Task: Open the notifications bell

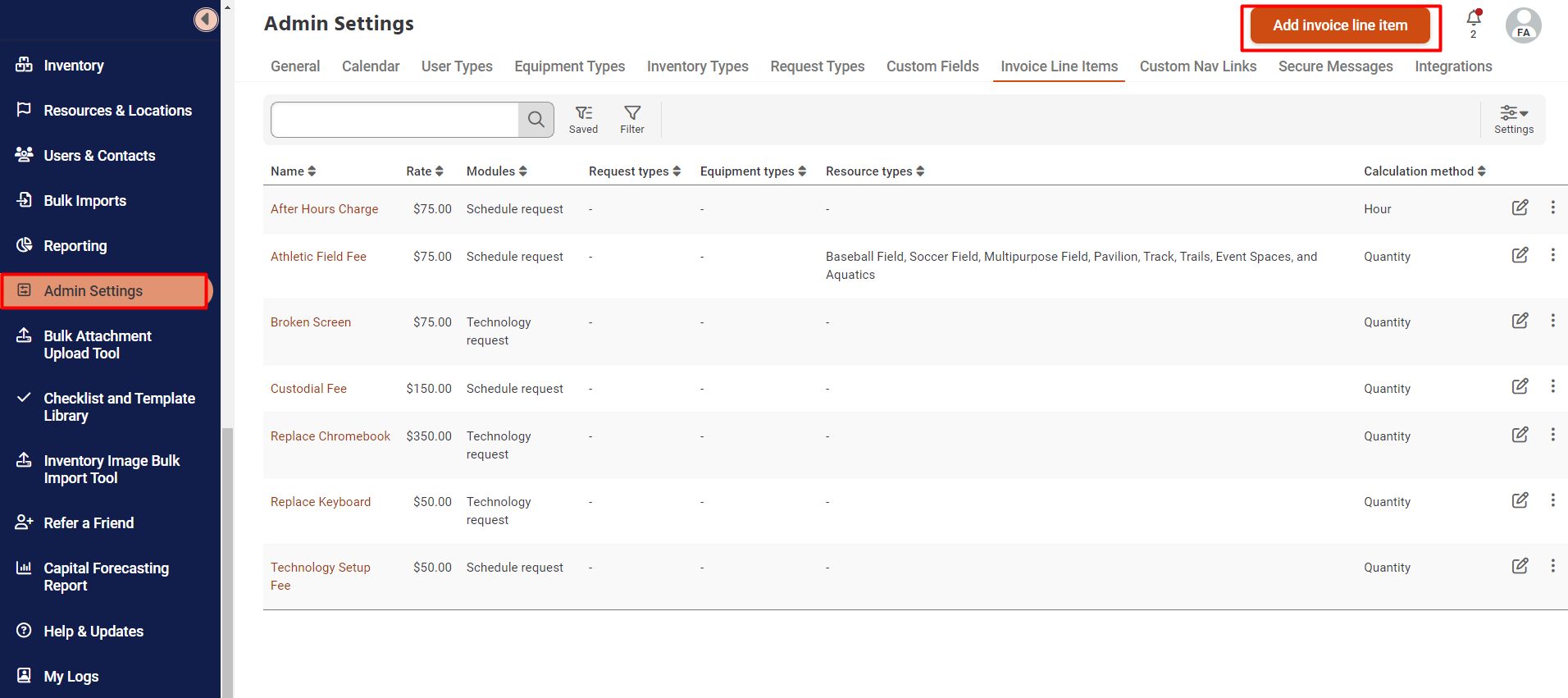Action: click(x=1473, y=20)
